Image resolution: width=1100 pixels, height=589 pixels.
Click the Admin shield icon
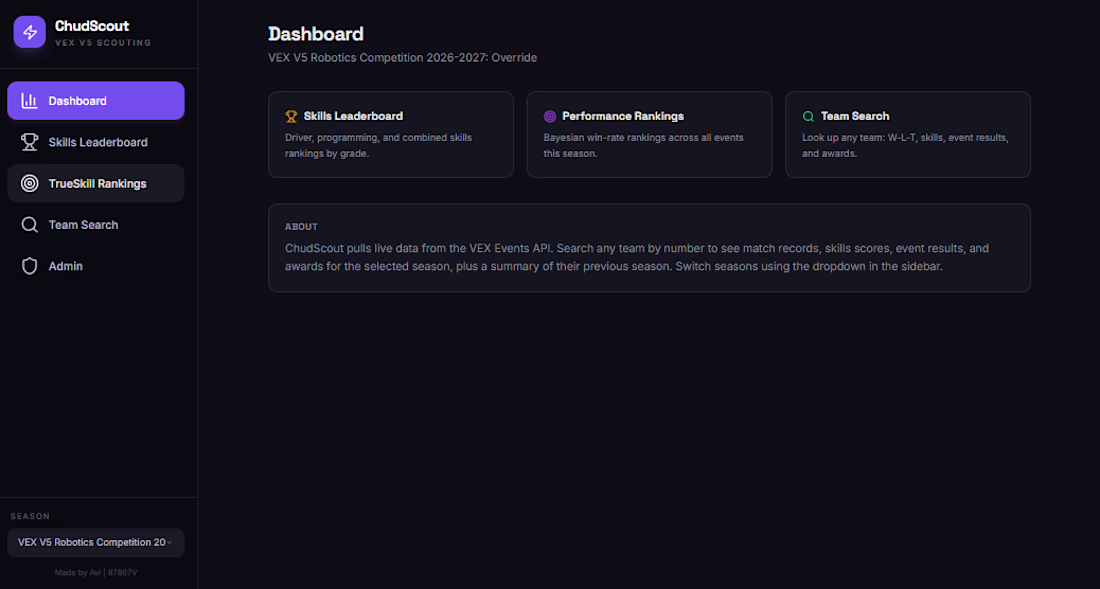click(29, 266)
